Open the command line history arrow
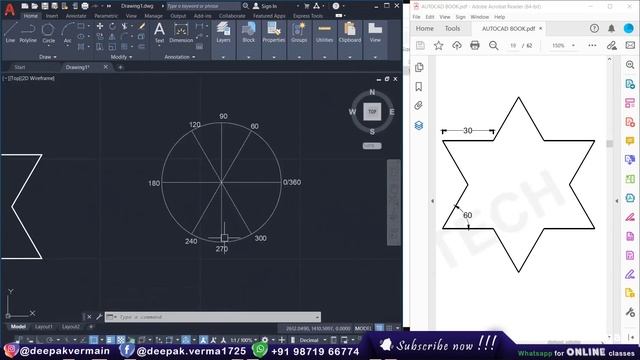 [317, 317]
